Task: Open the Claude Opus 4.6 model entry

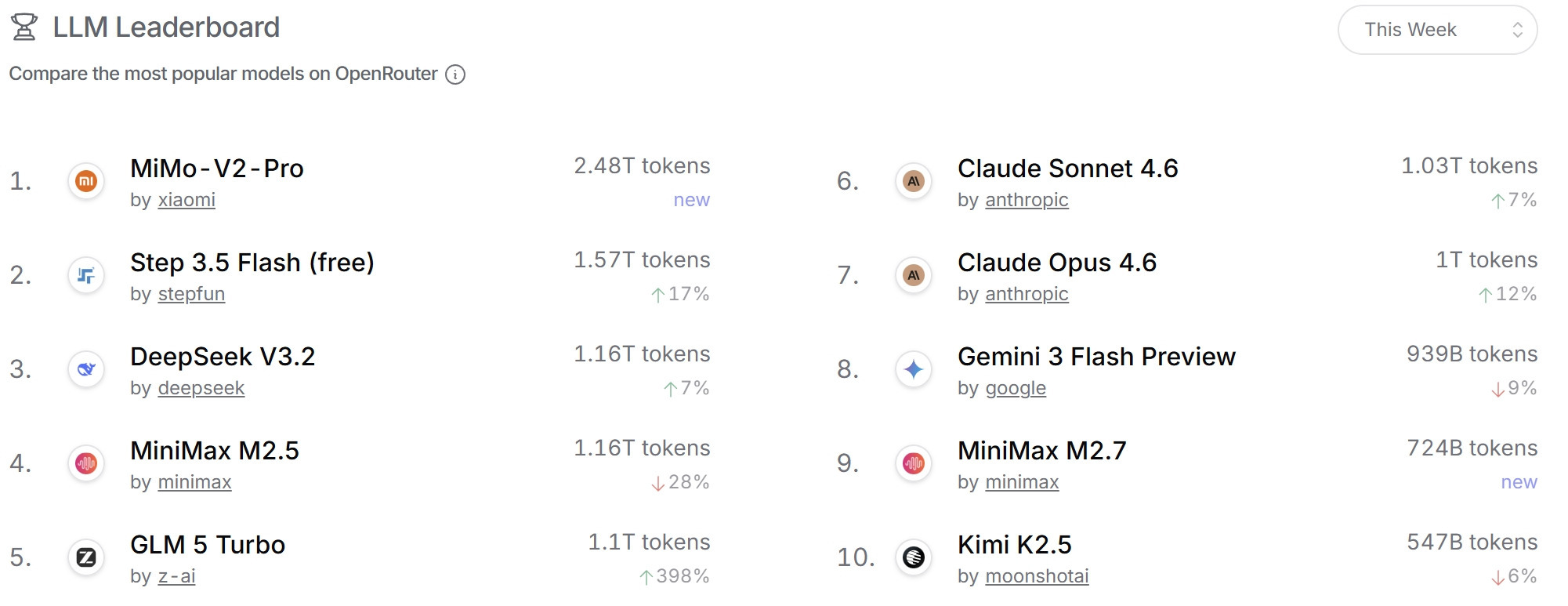Action: [x=1057, y=263]
